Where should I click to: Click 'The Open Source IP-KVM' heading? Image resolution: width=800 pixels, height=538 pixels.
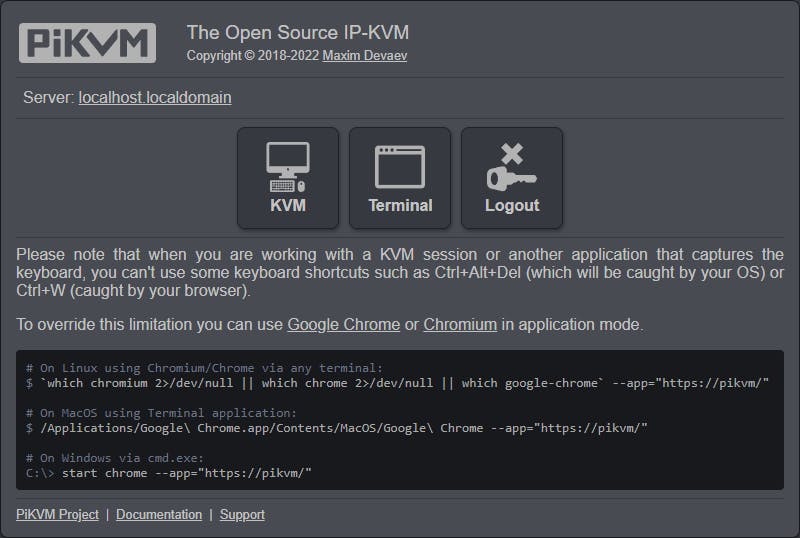298,33
